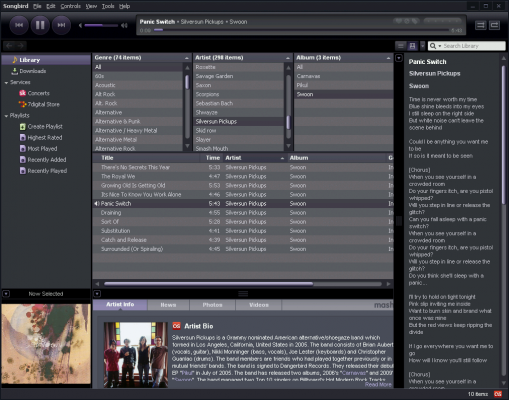This screenshot has height=400, width=509.
Task: Sort tracks by Title column
Action: tap(146, 158)
